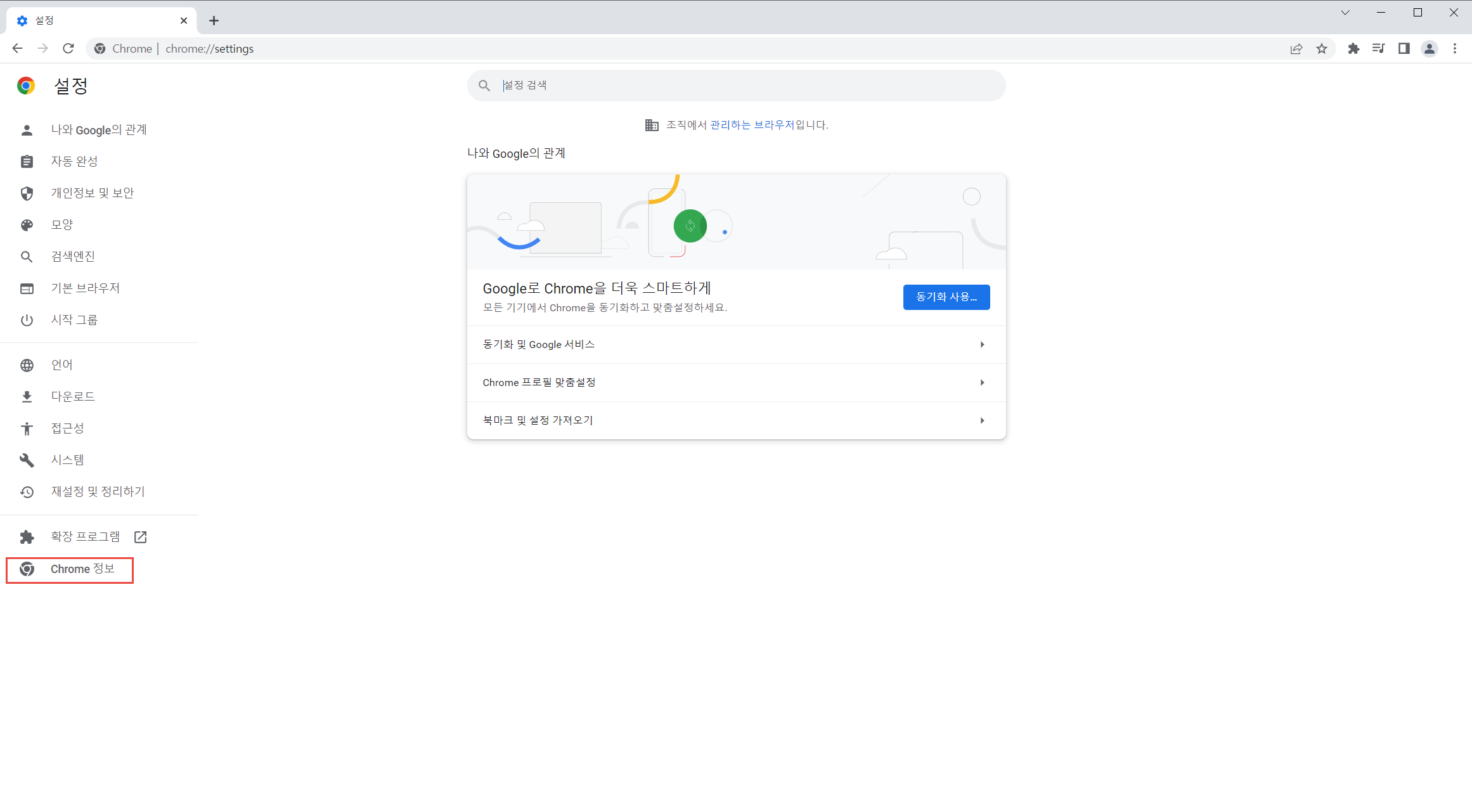The image size is (1472, 812).
Task: Click the organization building icon
Action: point(652,125)
